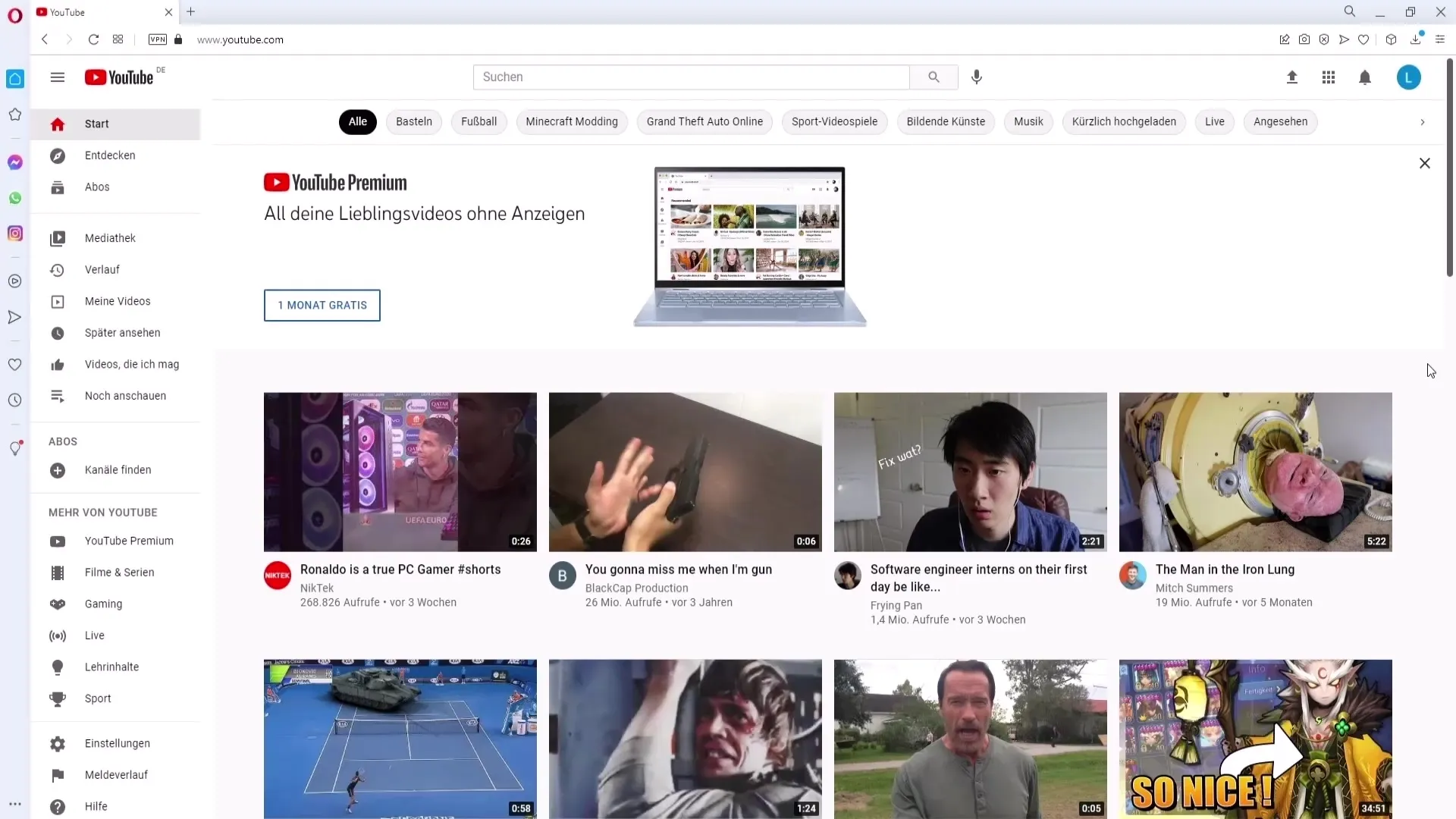Click the YouTube home/Start icon

click(57, 123)
